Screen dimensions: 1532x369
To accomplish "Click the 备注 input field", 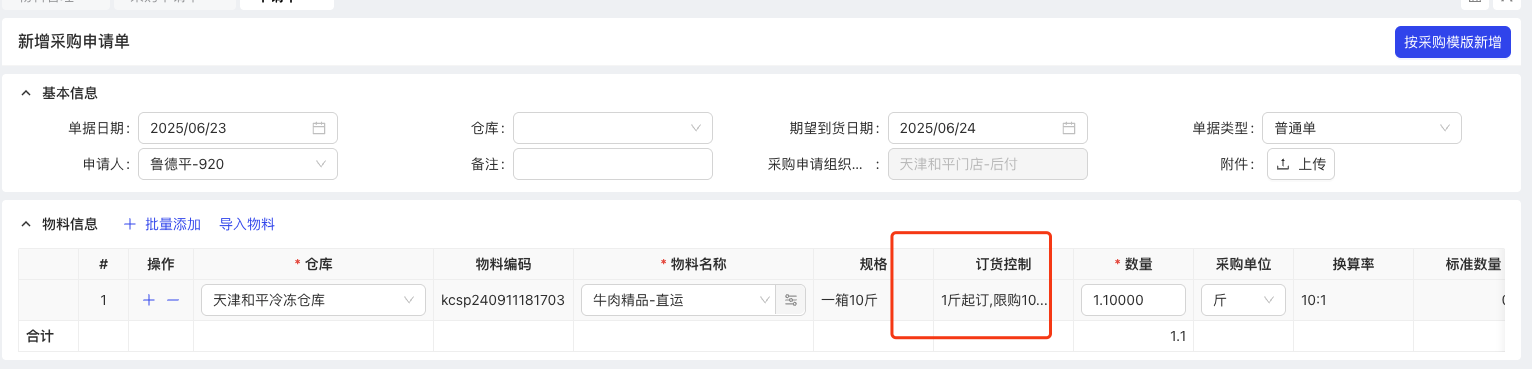I will pos(613,164).
